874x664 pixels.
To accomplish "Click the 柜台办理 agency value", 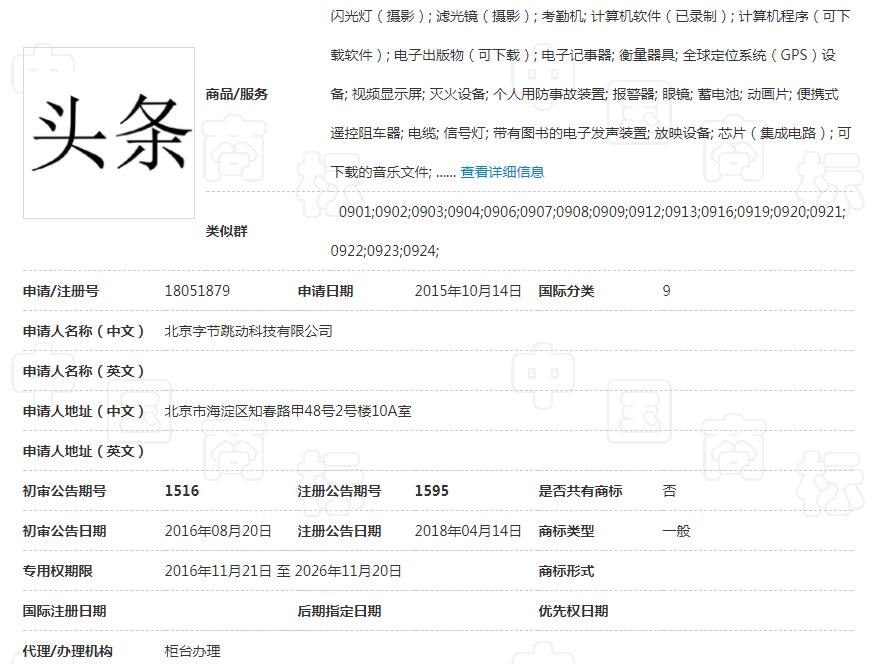I will pyautogui.click(x=194, y=650).
